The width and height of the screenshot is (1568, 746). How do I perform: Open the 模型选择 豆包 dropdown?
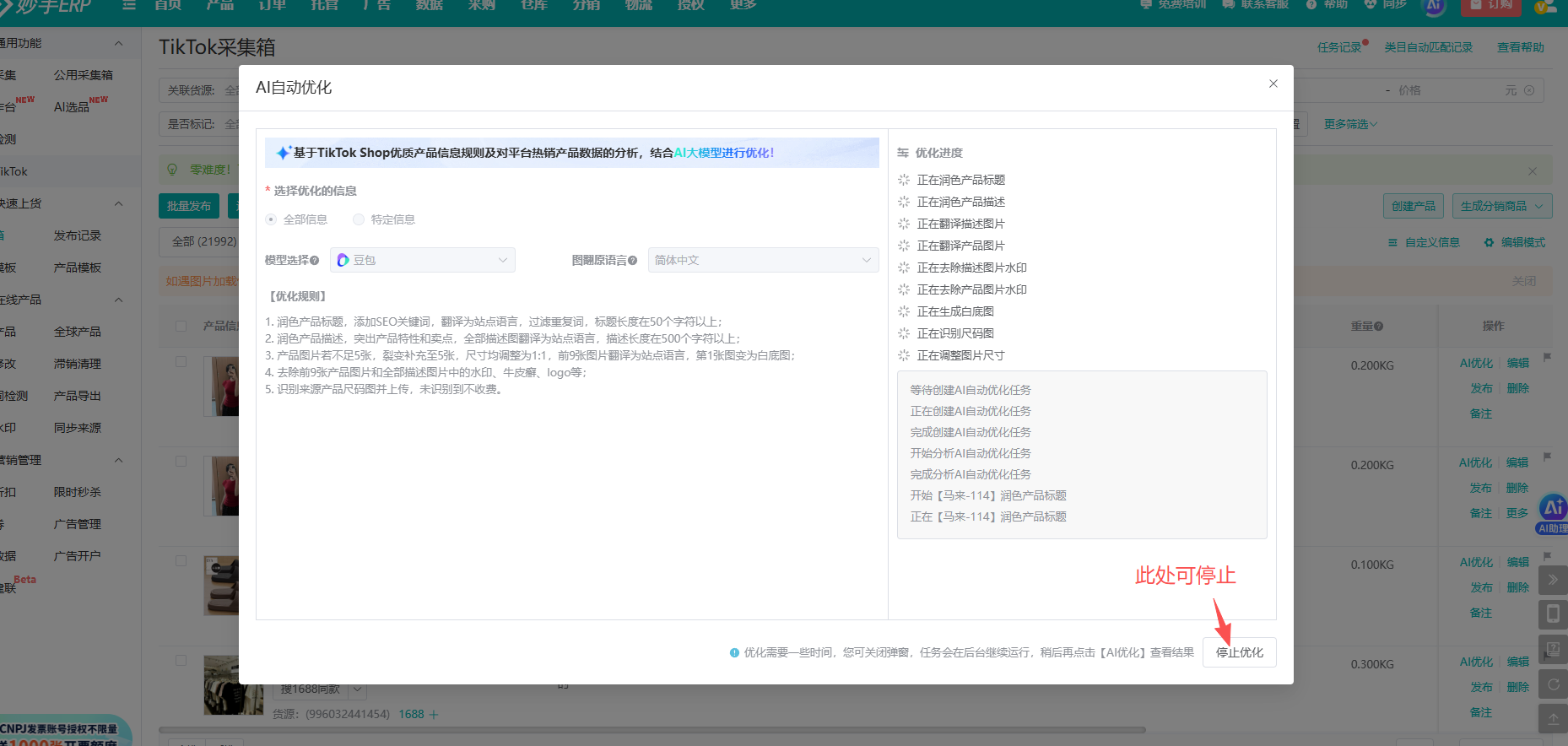tap(423, 260)
